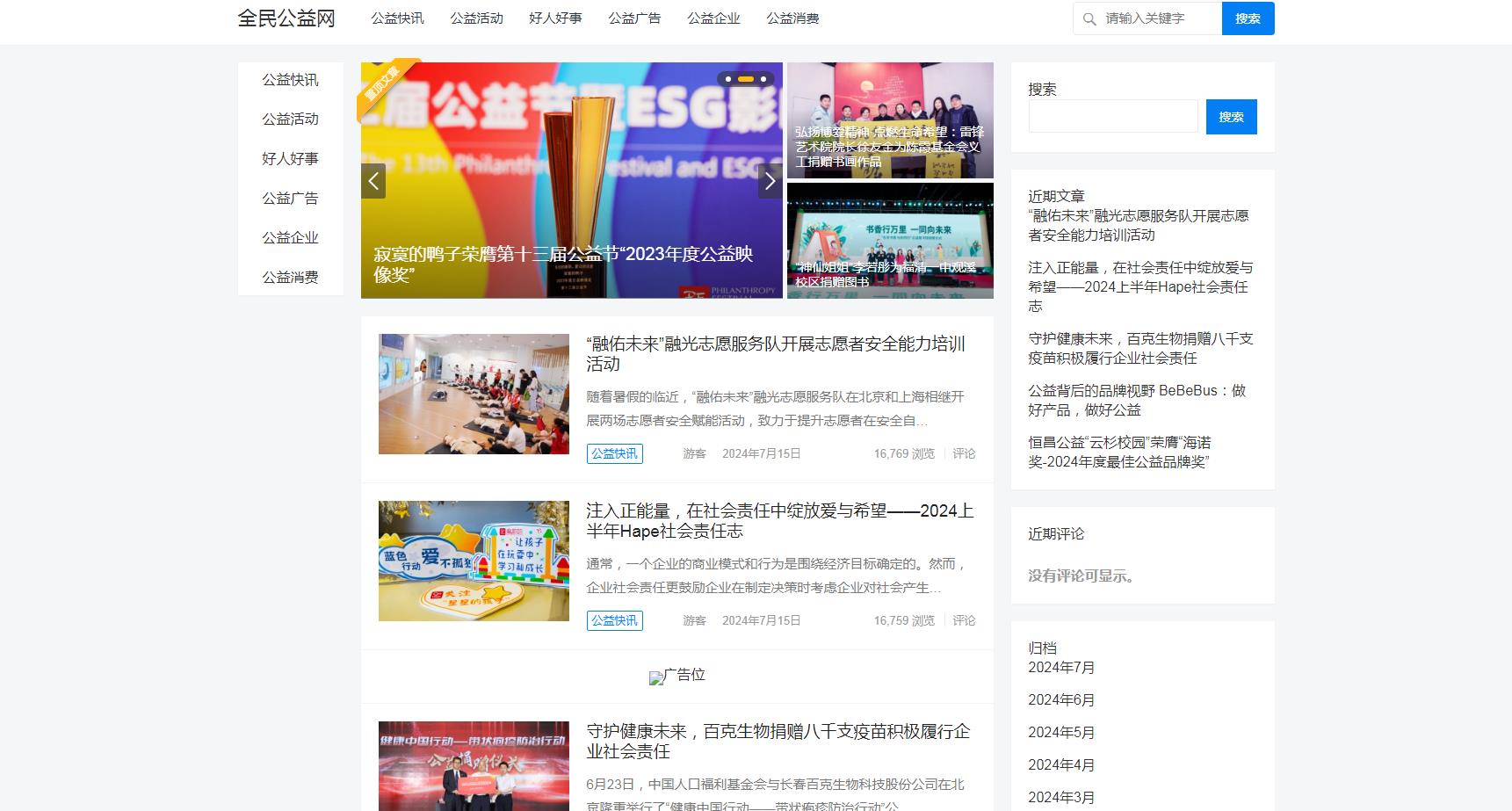Select 公益企业 in left sidebar
Viewport: 1512px width, 811px height.
290,238
